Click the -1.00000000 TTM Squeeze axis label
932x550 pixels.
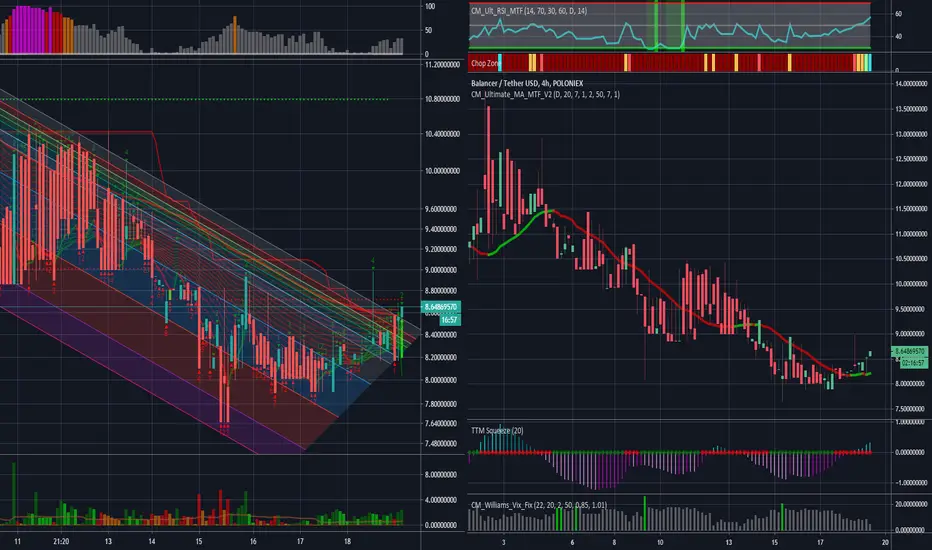(910, 483)
